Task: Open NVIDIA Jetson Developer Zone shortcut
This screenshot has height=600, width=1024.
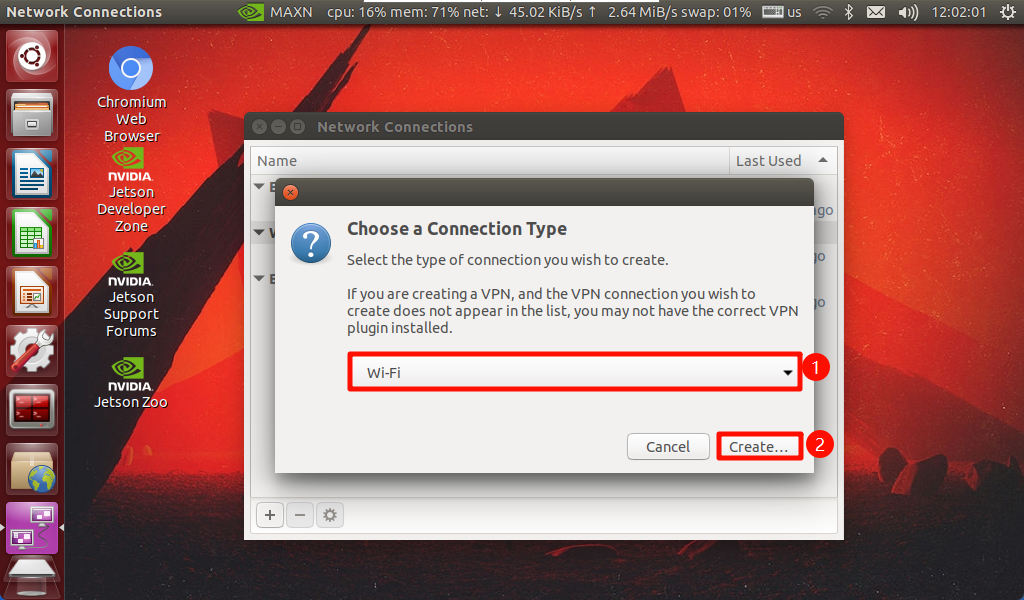Action: point(131,191)
